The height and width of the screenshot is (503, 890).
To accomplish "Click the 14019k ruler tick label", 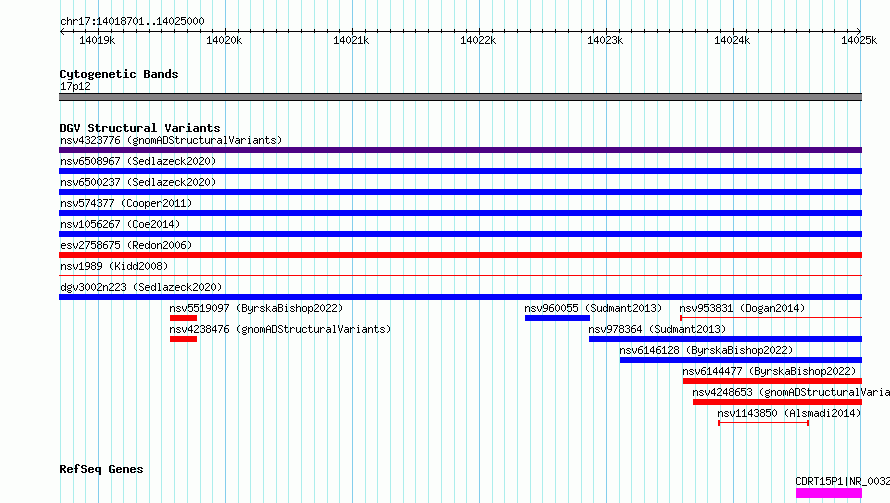I will (x=97, y=40).
